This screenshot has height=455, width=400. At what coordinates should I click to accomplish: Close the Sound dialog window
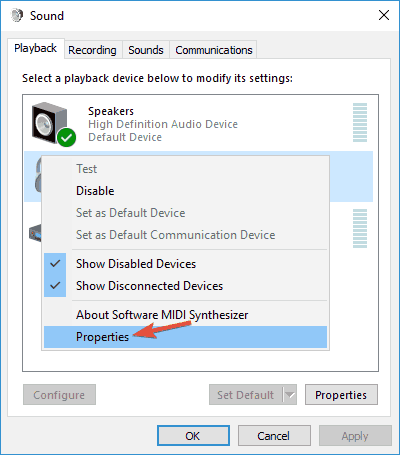click(384, 15)
